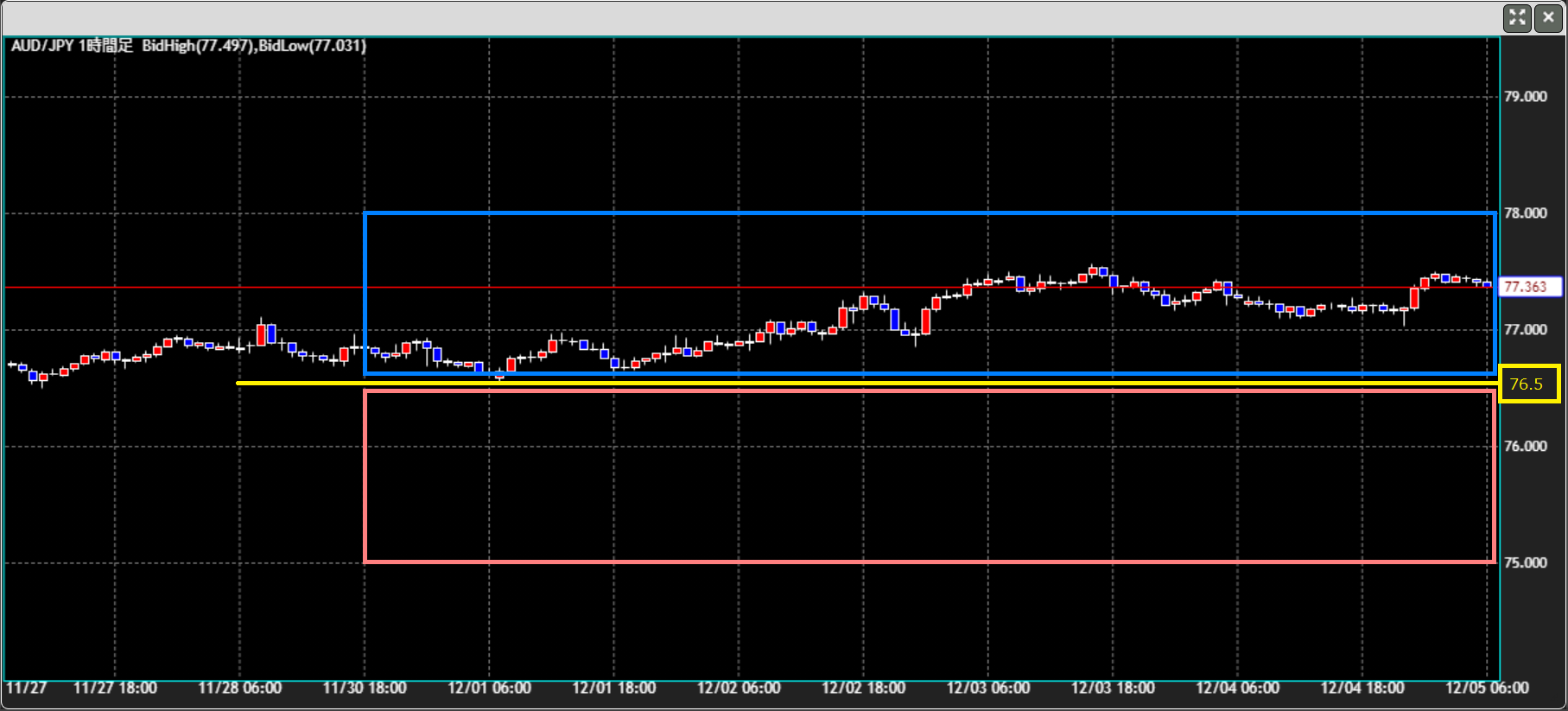Image resolution: width=1568 pixels, height=711 pixels.
Task: Click the 75.000 price axis label
Action: click(1525, 563)
